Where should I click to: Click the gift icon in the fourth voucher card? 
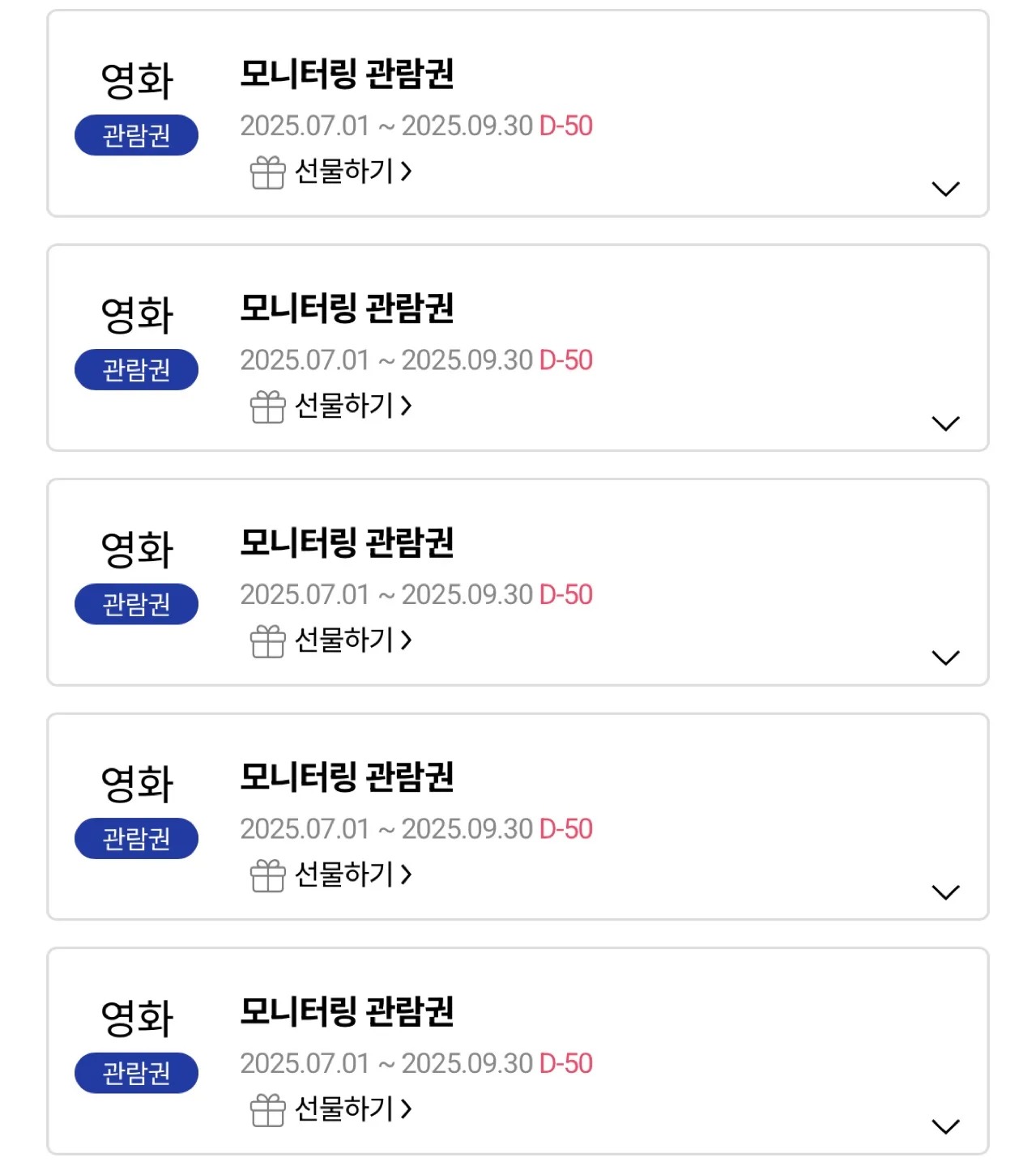[x=267, y=875]
